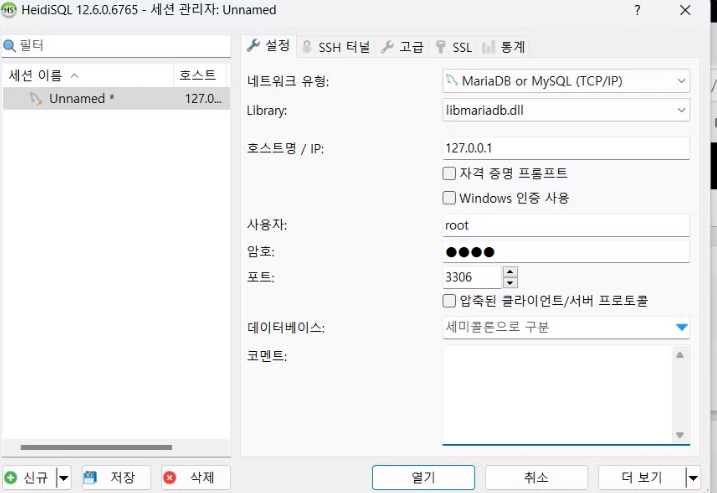
Task: Click the 호스트 column header
Action: [200, 75]
